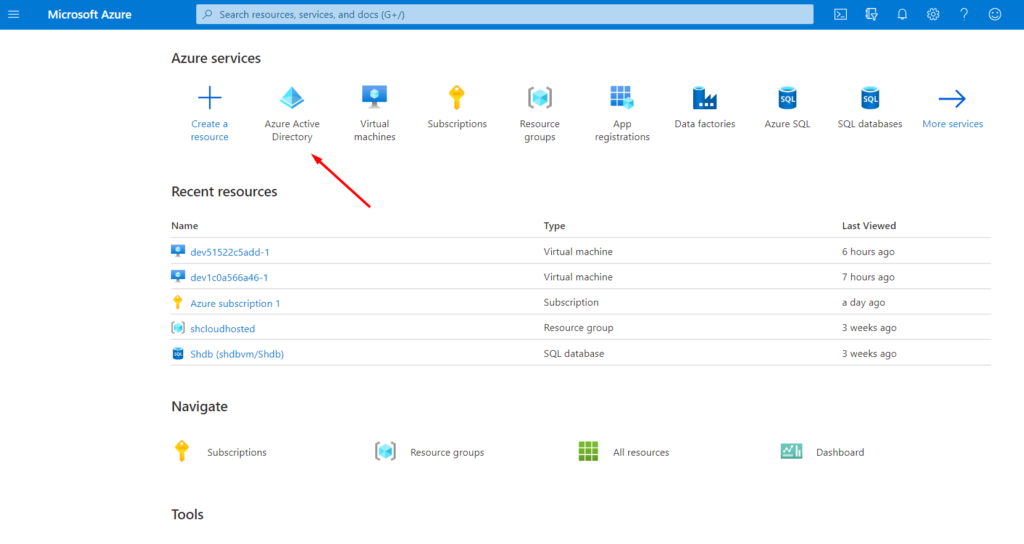Click the Subscriptions key icon under Navigate
This screenshot has width=1024, height=544.
coord(182,451)
